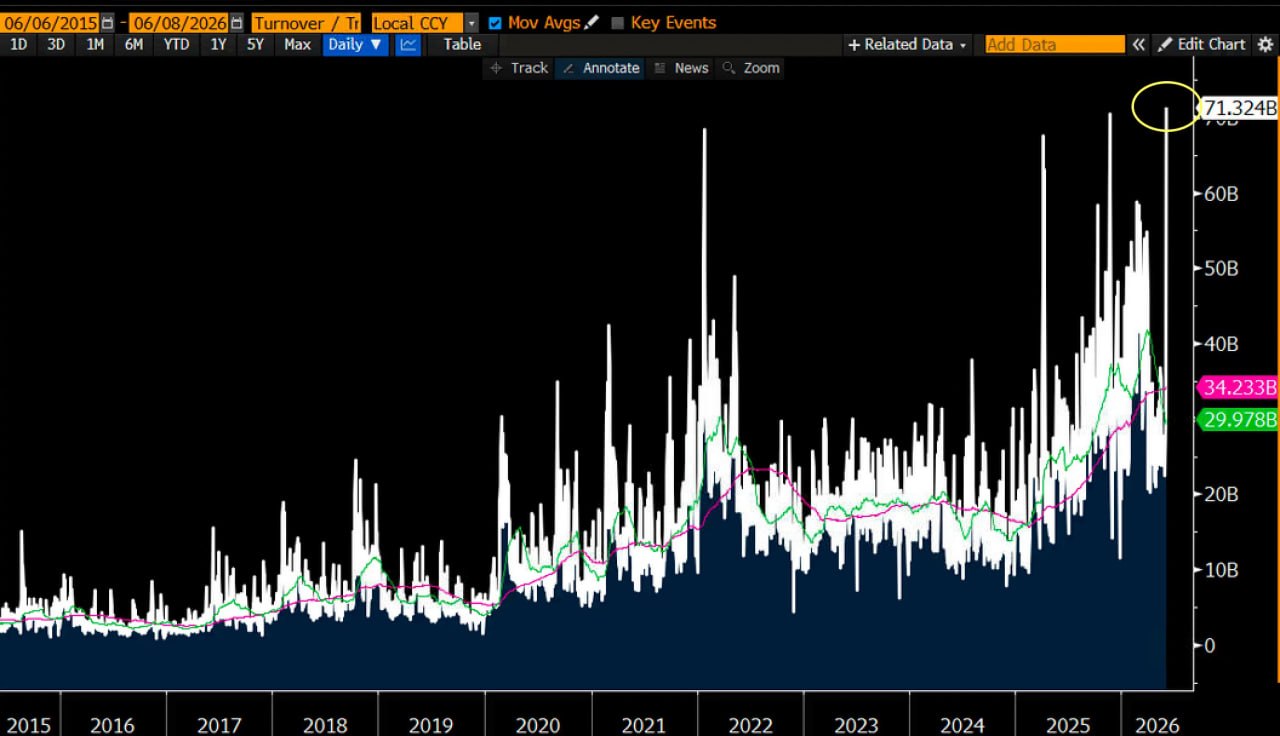Expand the Related Data dropdown
Screen dimensions: 1280x736
[908, 44]
